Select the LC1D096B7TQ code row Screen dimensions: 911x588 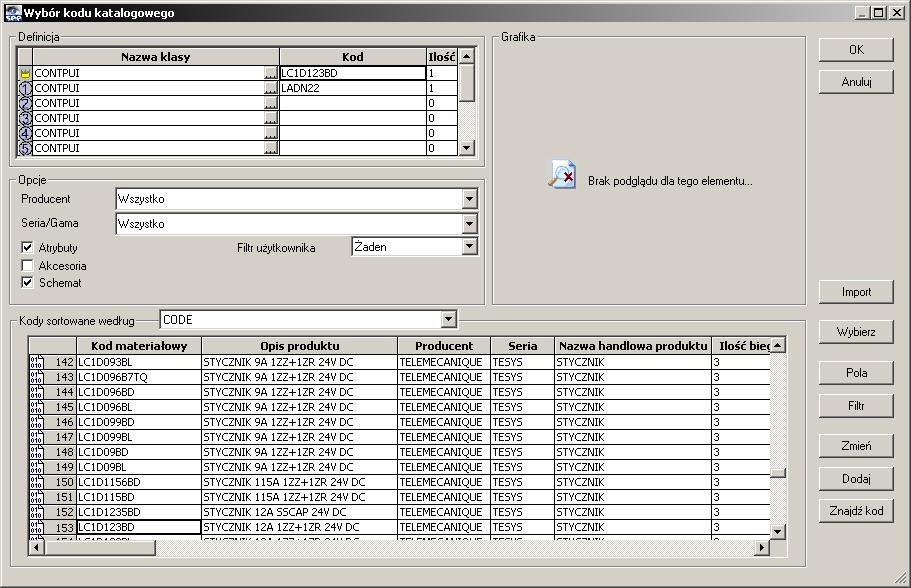pyautogui.click(x=139, y=377)
